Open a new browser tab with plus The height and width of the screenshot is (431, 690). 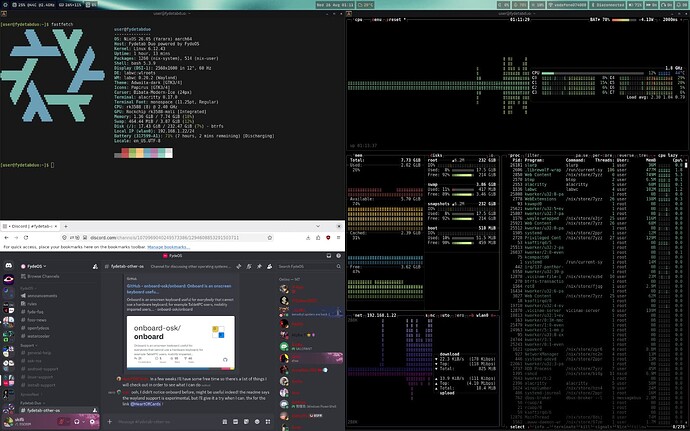(66, 226)
